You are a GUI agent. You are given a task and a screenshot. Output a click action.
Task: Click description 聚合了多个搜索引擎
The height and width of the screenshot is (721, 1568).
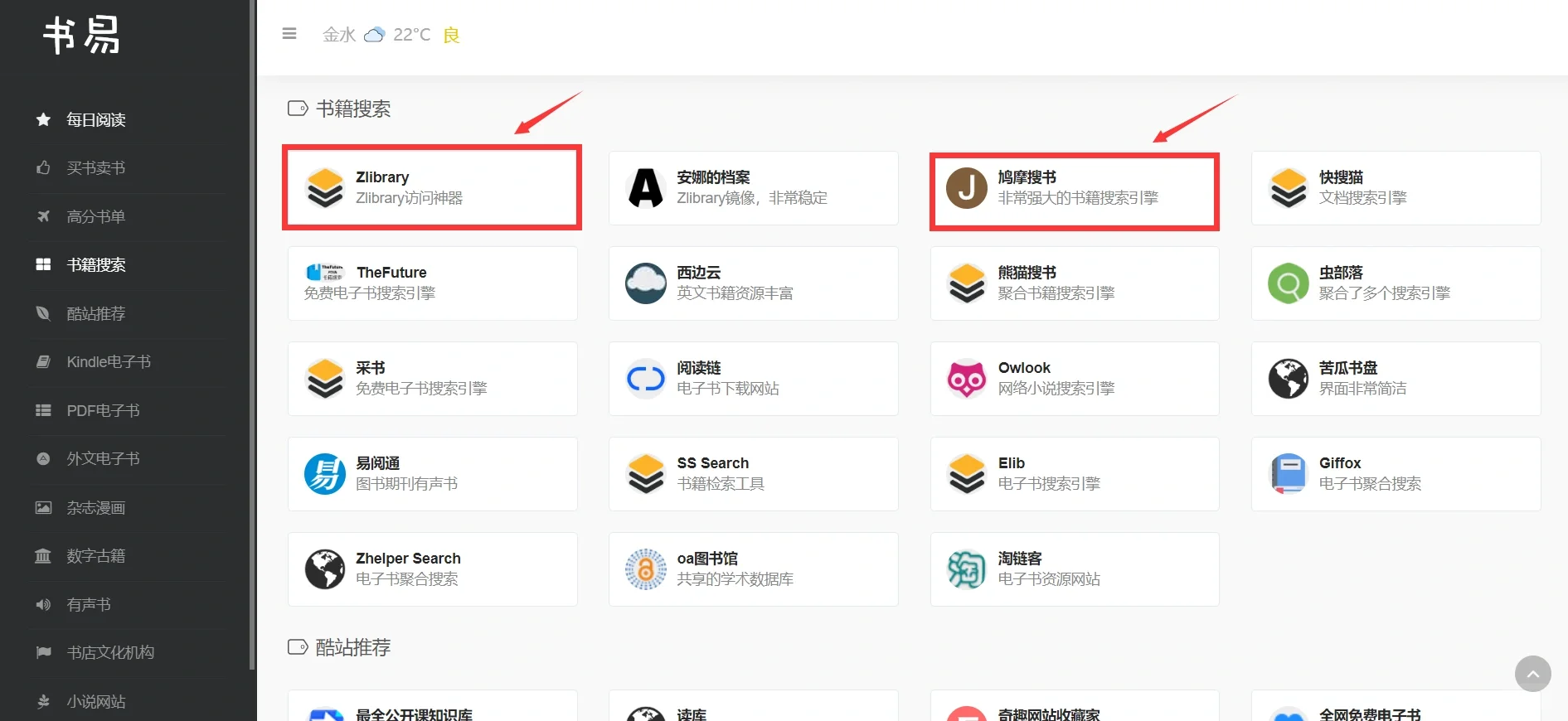[1385, 293]
